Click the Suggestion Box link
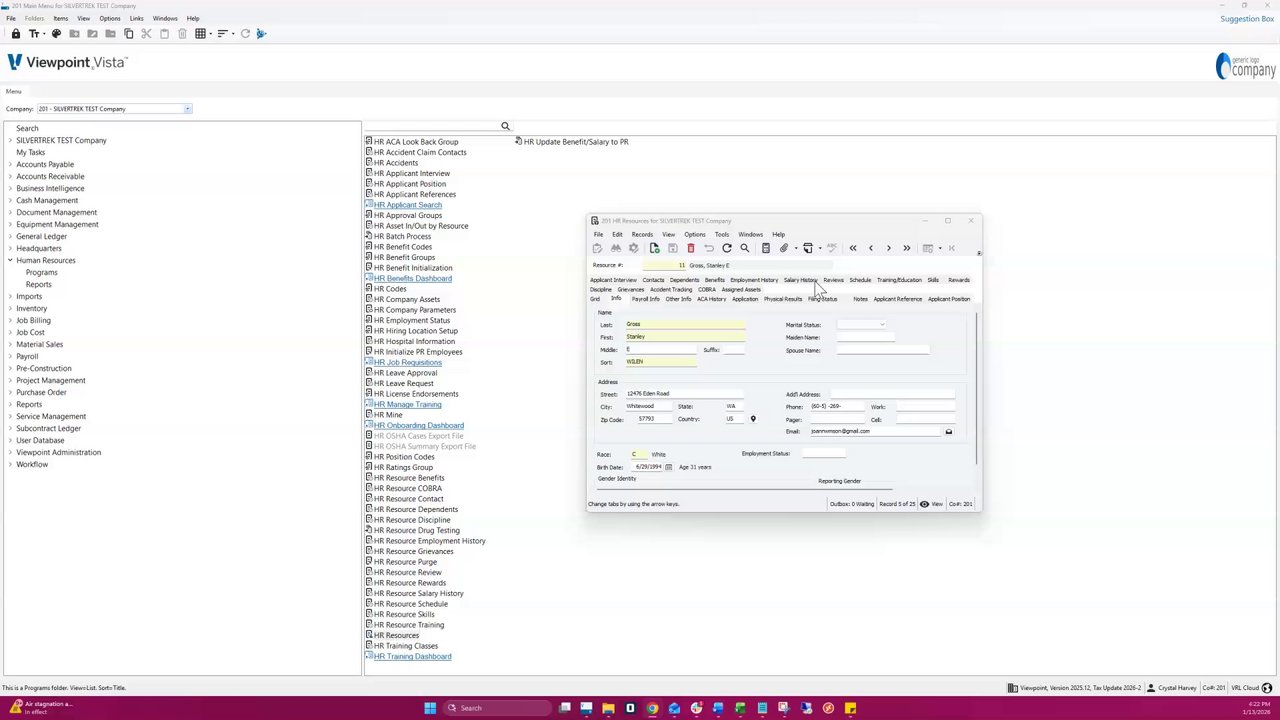Viewport: 1280px width, 720px height. pos(1247,19)
